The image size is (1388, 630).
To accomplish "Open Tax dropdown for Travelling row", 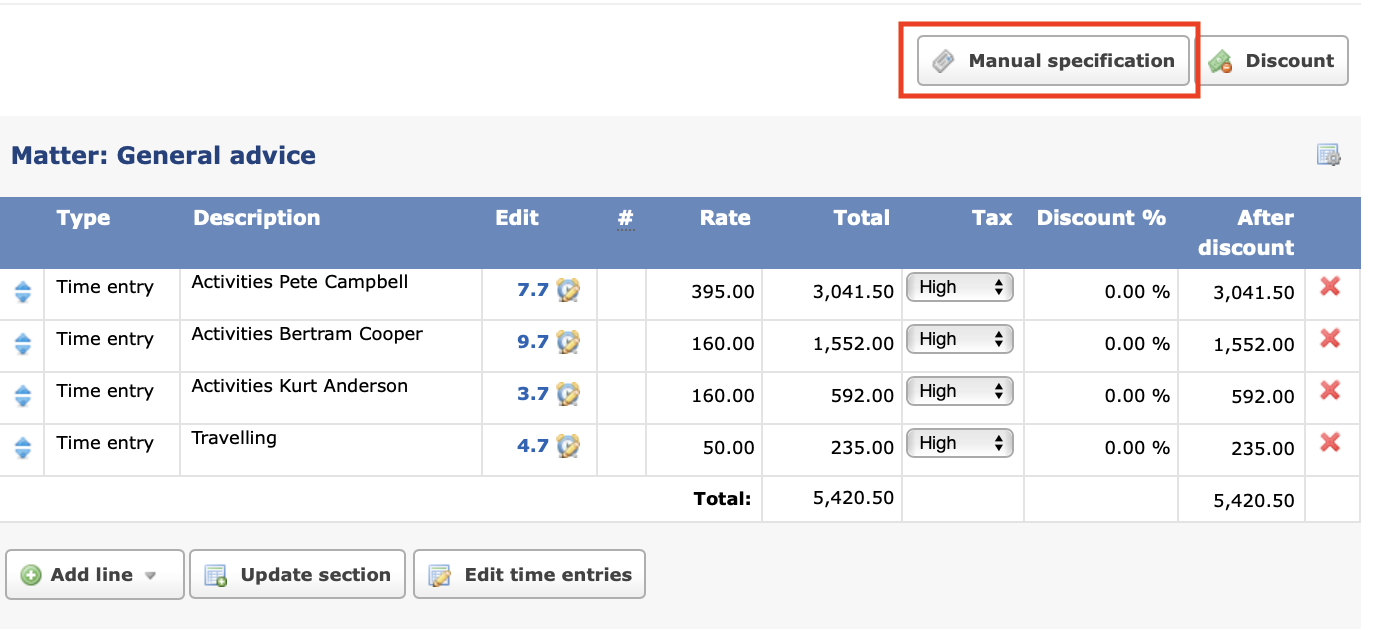I will (x=960, y=443).
